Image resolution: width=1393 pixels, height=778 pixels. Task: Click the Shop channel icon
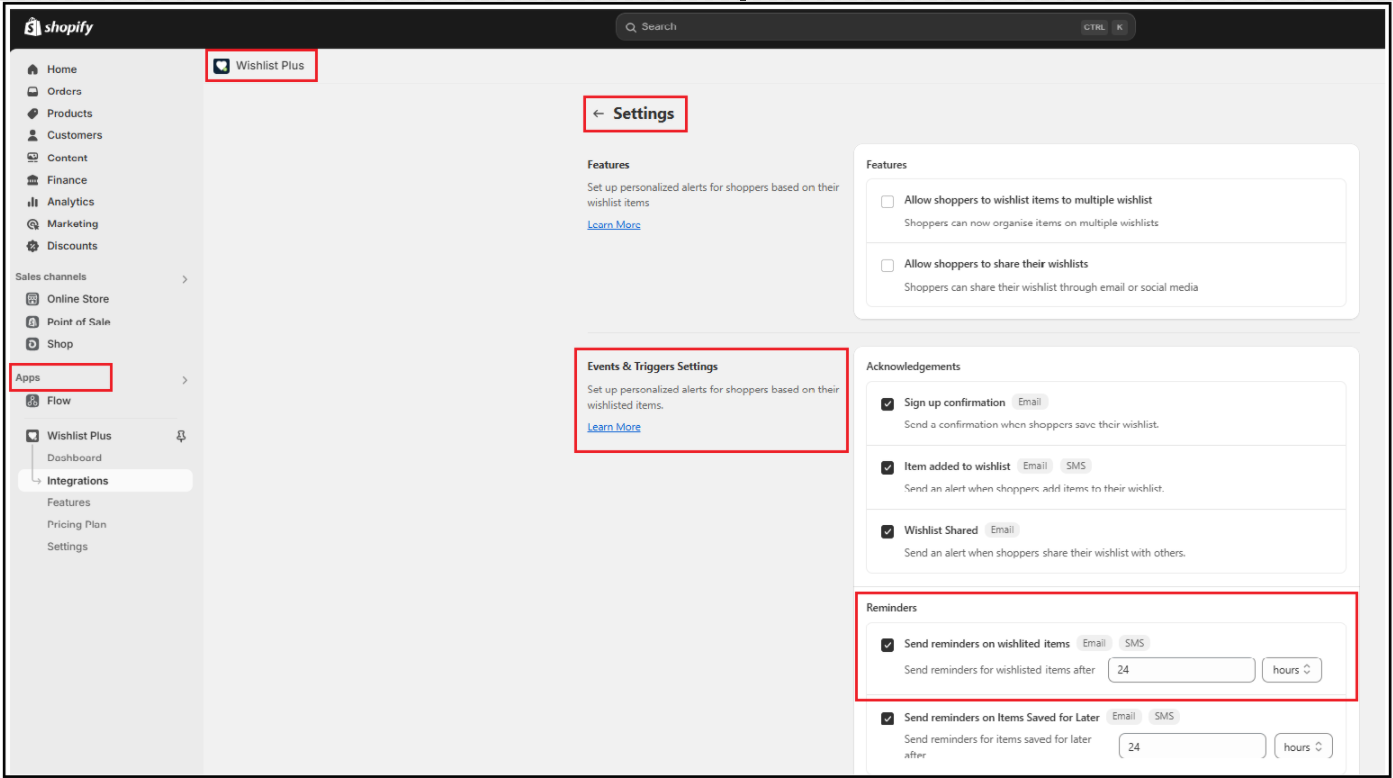[x=33, y=344]
